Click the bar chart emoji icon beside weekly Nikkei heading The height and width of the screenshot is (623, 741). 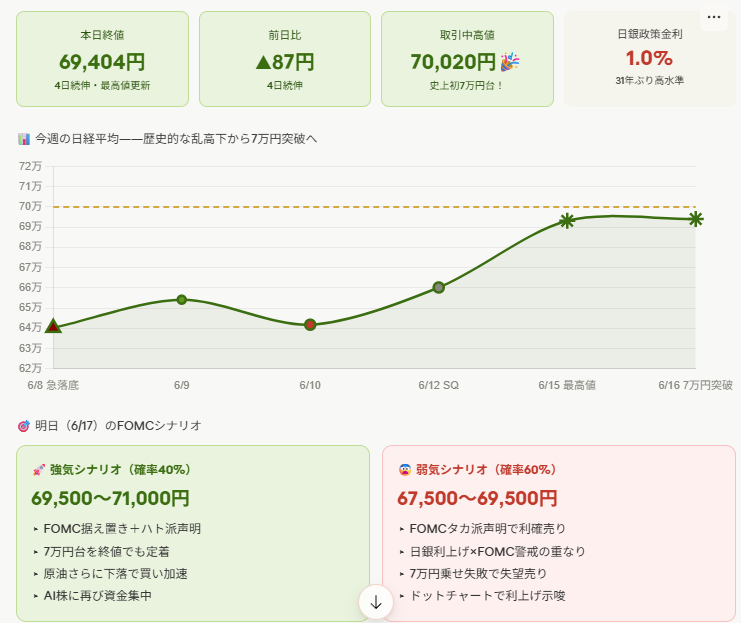pyautogui.click(x=24, y=139)
